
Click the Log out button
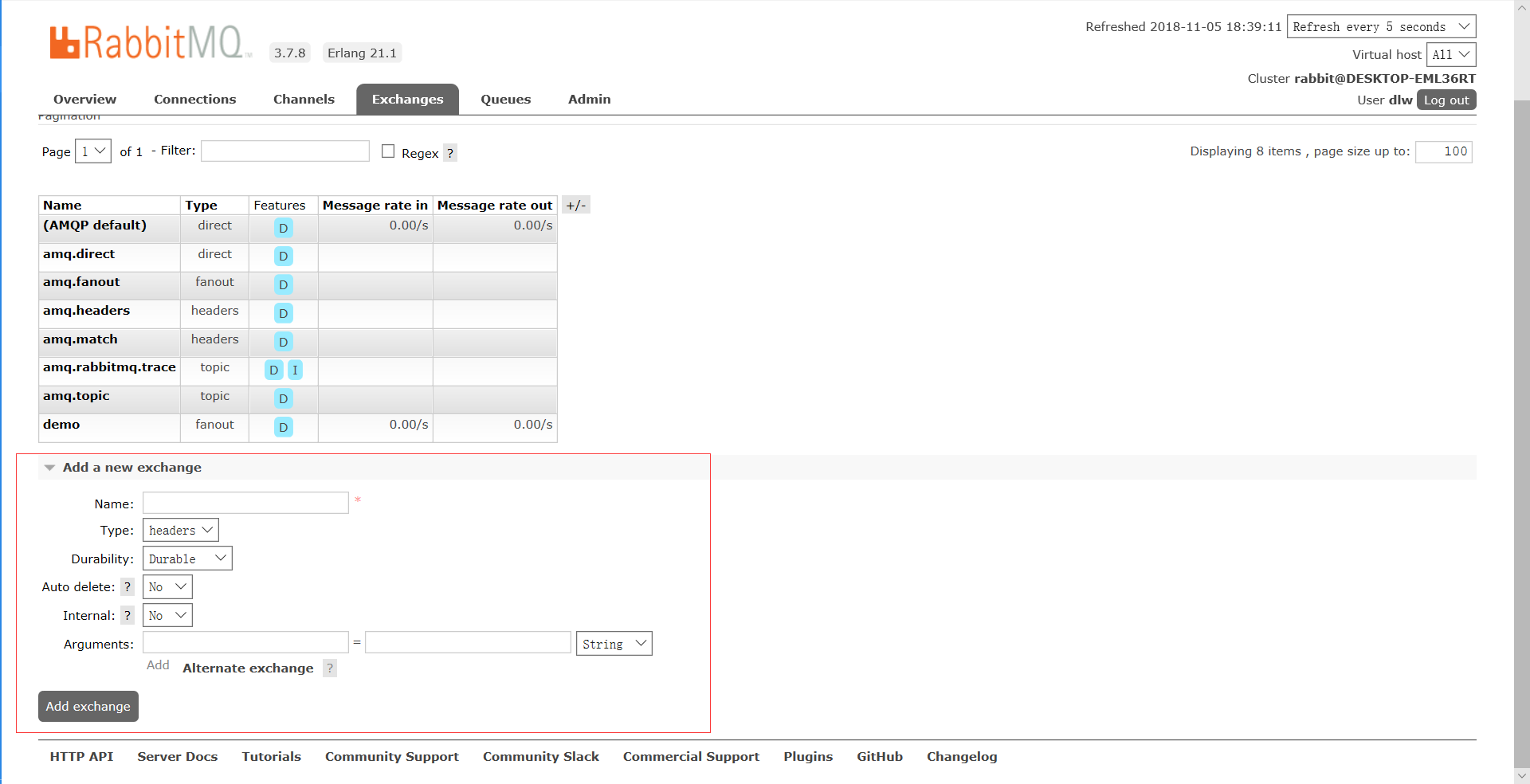tap(1446, 100)
